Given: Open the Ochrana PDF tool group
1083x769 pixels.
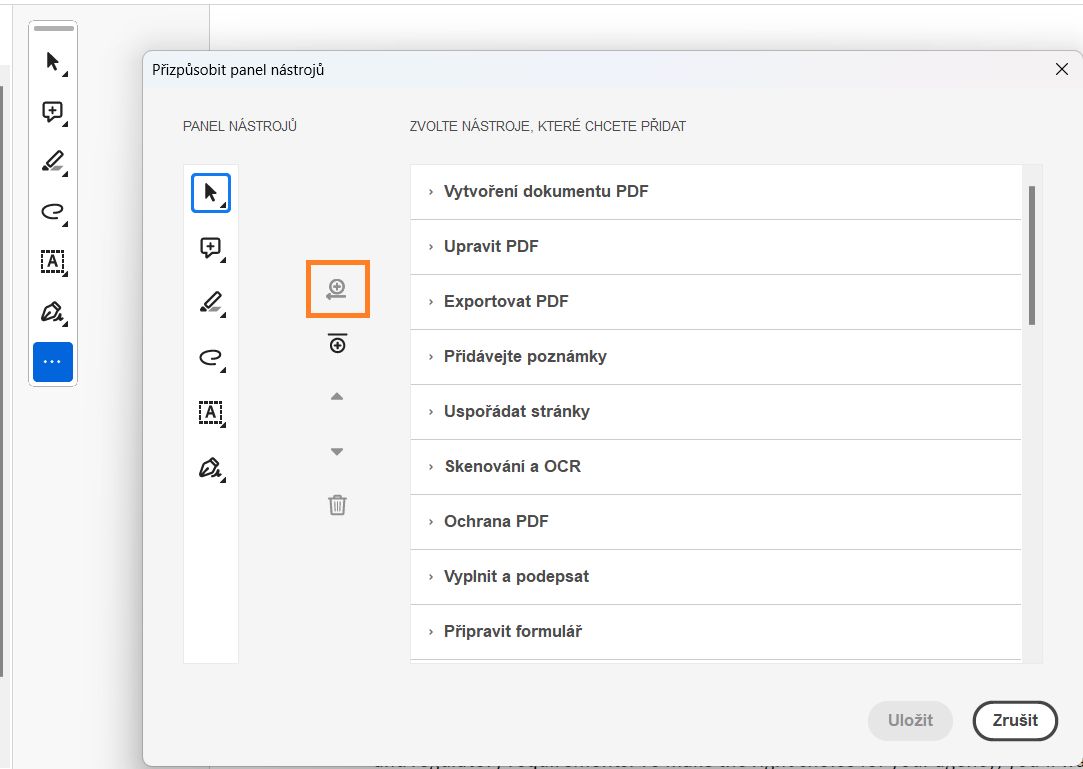Looking at the screenshot, I should coord(496,522).
